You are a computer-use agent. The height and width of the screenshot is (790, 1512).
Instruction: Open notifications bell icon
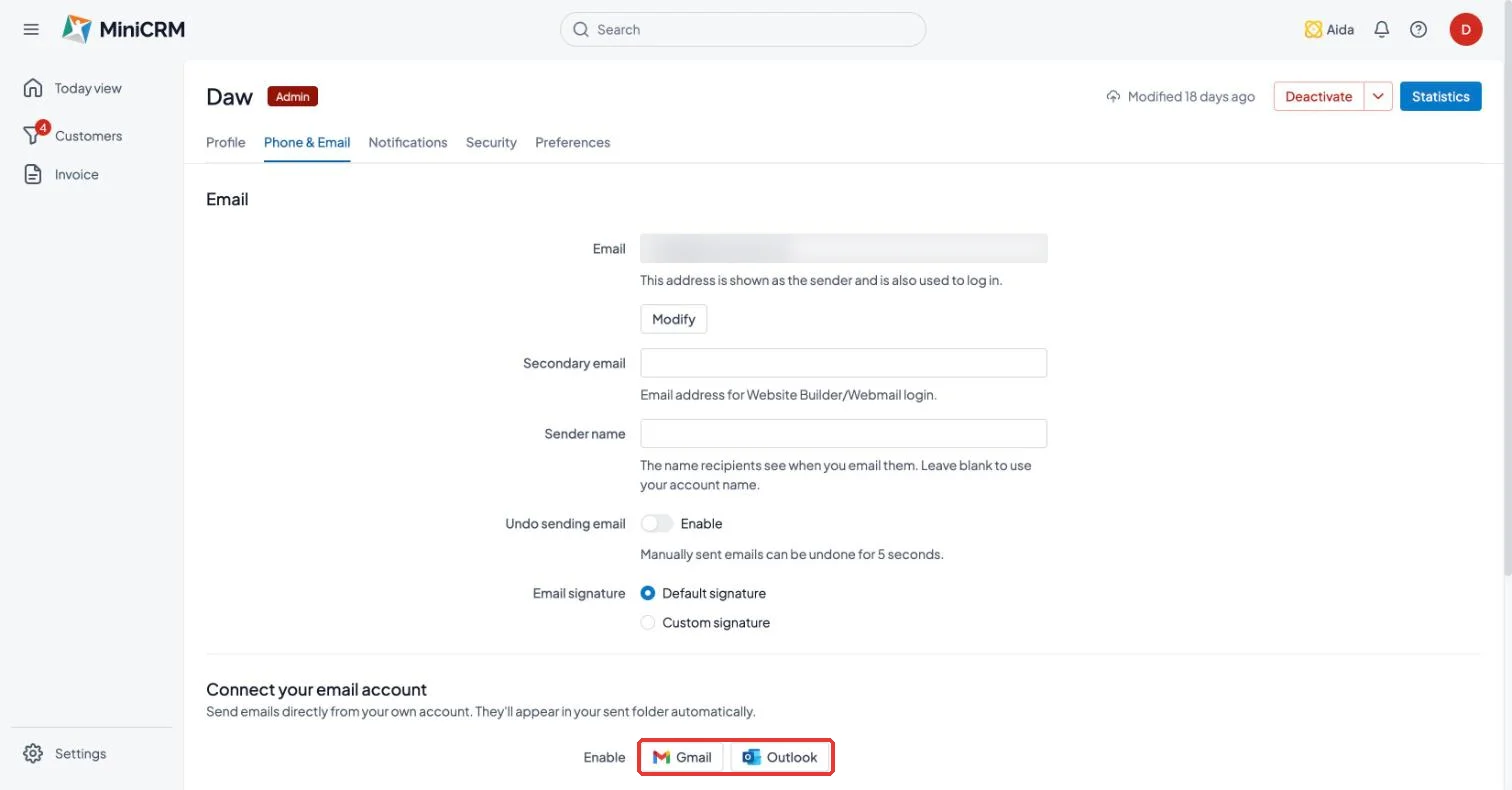coord(1381,29)
